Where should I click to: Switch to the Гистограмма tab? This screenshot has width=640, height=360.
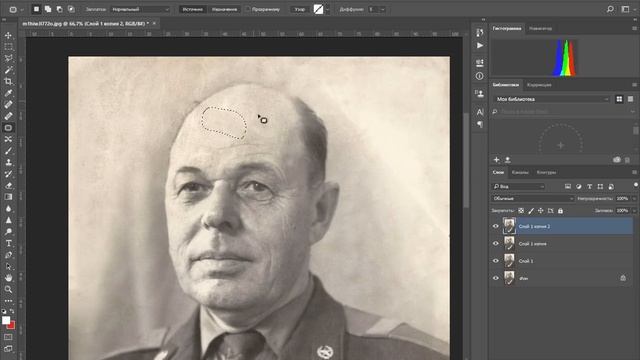pos(507,29)
